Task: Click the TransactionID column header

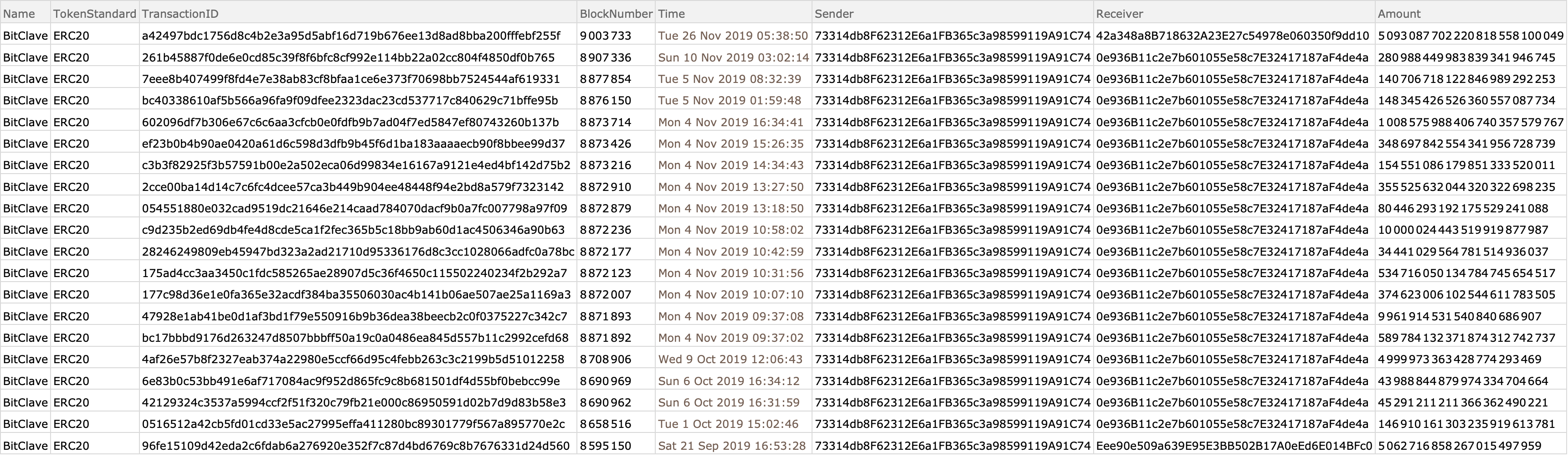Action: [x=358, y=13]
